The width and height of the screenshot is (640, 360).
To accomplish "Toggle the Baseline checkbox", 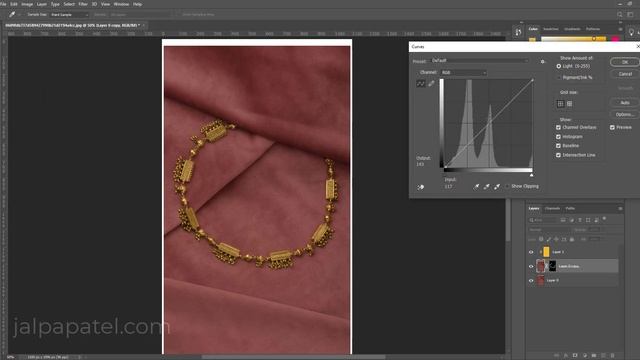I will [x=558, y=146].
